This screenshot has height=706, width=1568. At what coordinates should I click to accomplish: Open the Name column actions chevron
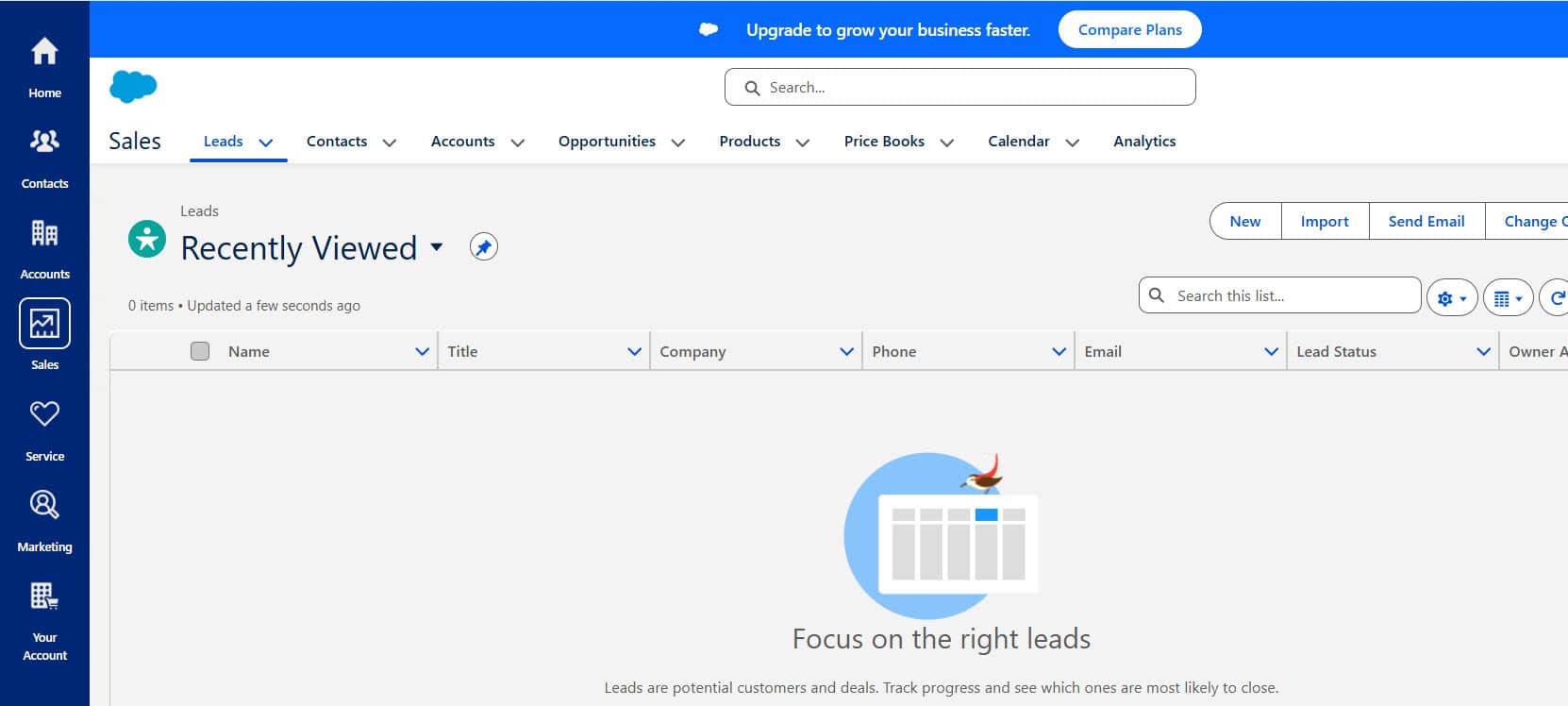click(x=422, y=351)
